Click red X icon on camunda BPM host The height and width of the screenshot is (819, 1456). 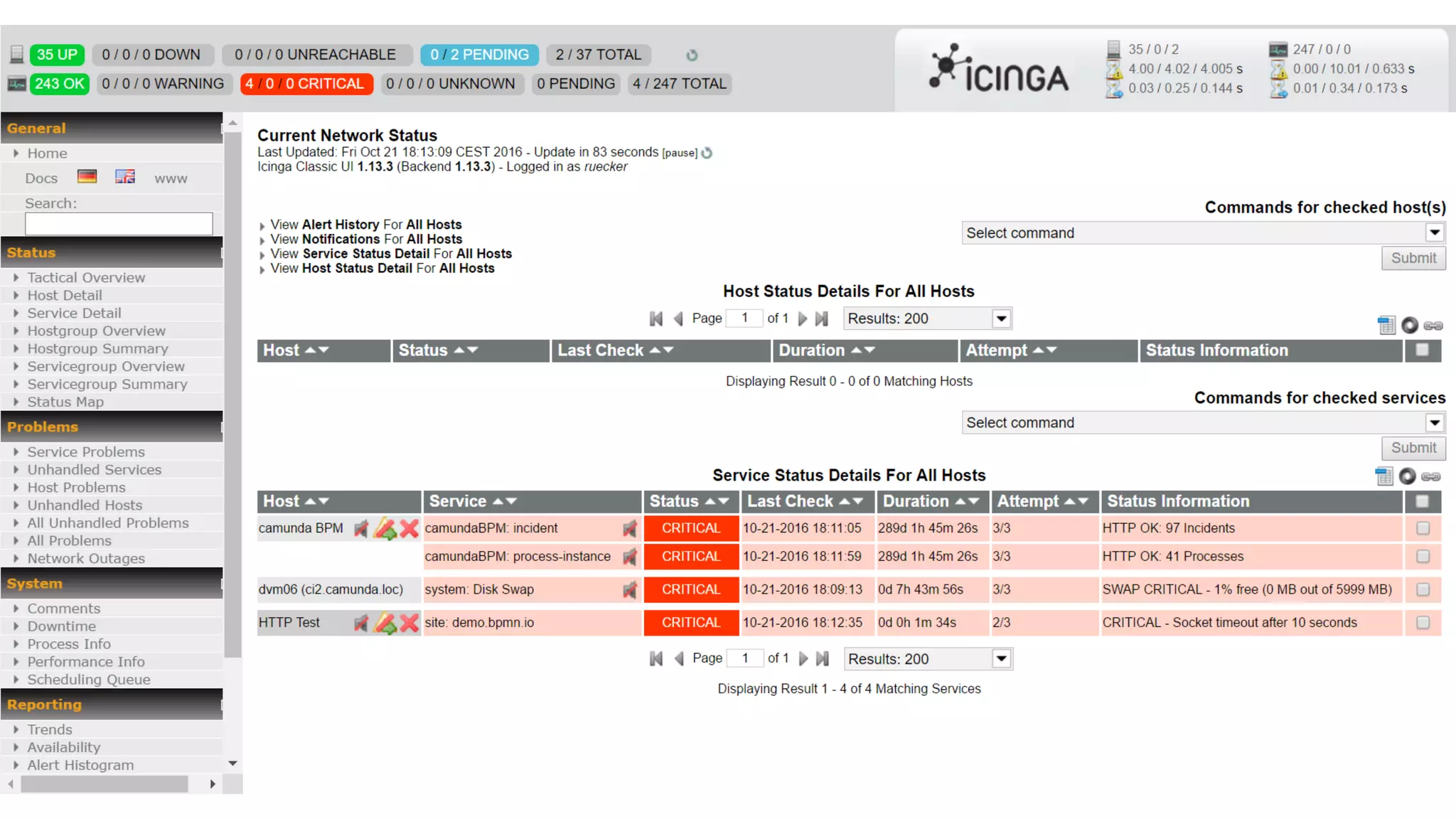(x=409, y=528)
